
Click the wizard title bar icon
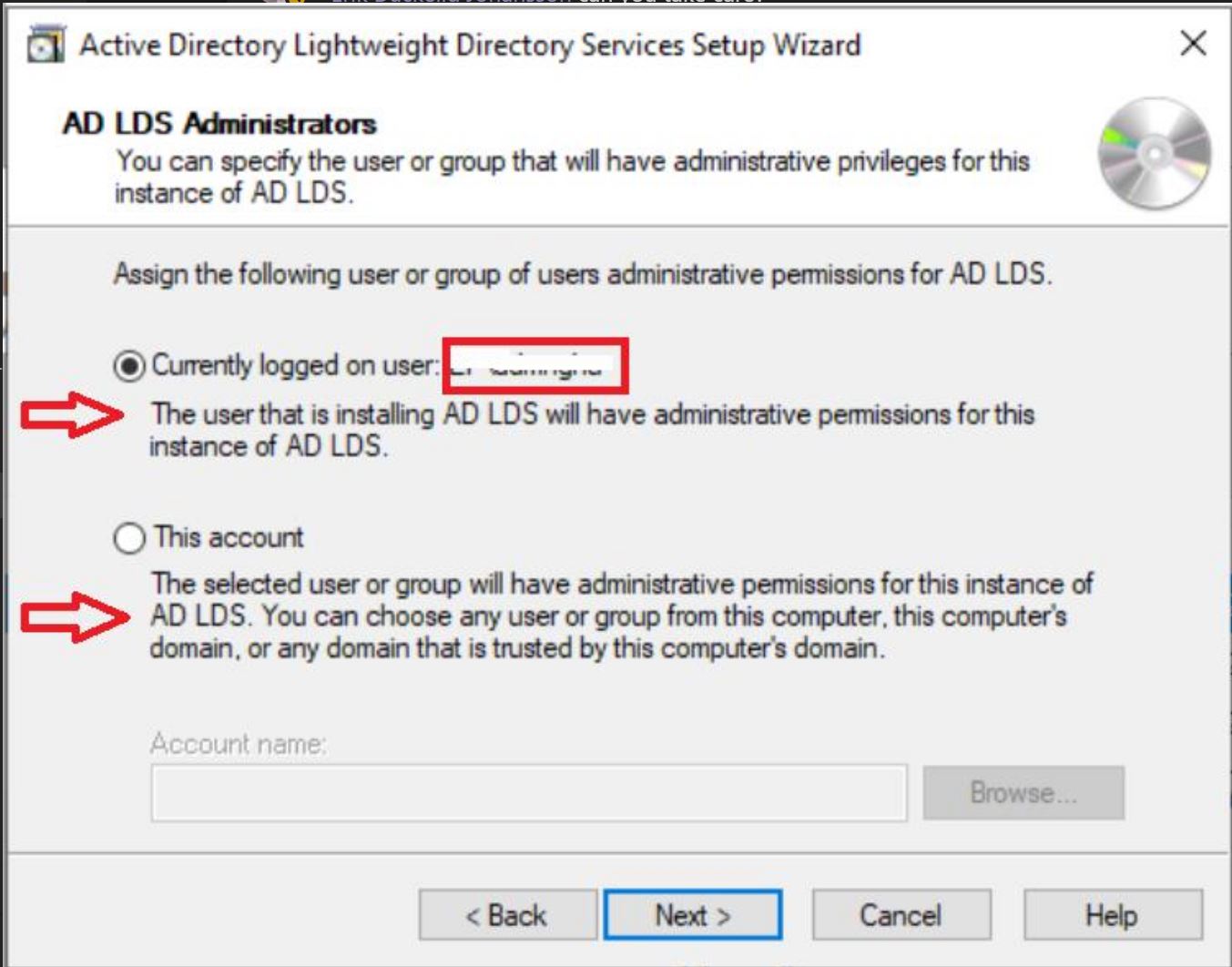(x=46, y=44)
